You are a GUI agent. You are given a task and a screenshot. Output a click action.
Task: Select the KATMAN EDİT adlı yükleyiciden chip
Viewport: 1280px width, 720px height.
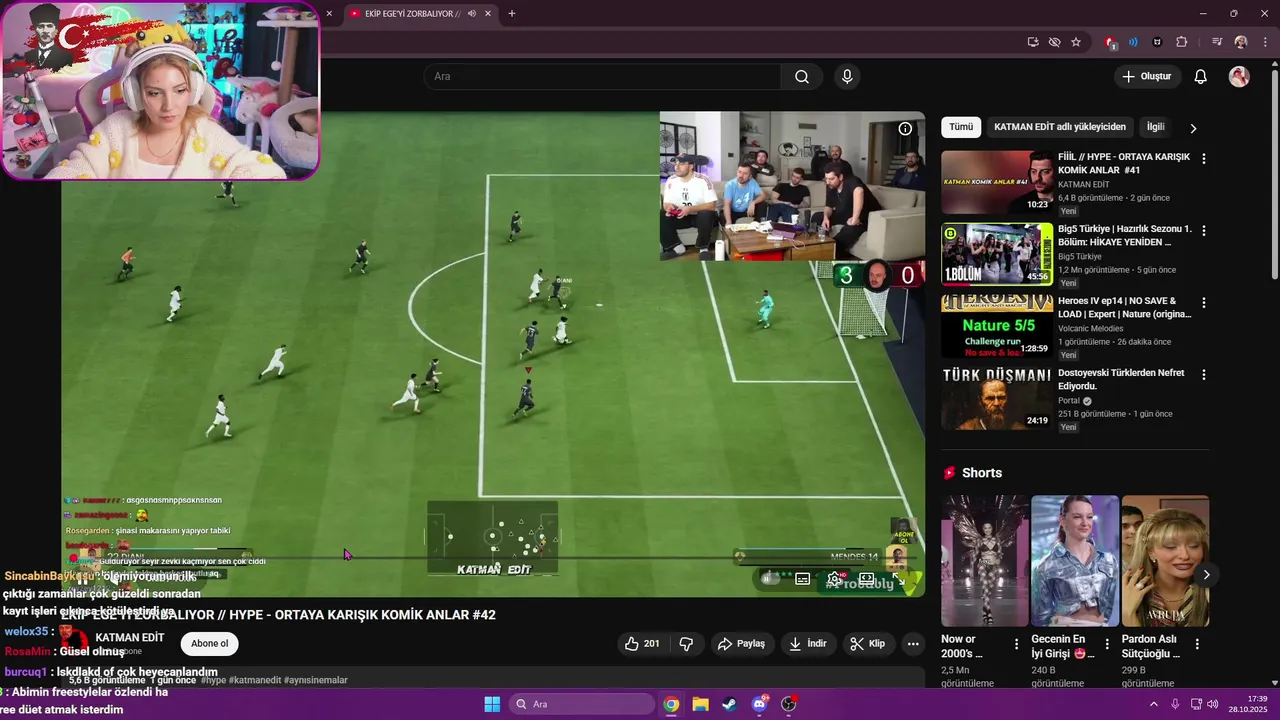(1060, 127)
